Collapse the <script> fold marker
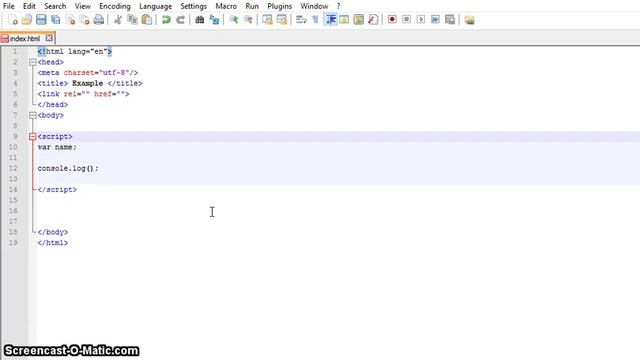The height and width of the screenshot is (360, 640). click(x=33, y=137)
